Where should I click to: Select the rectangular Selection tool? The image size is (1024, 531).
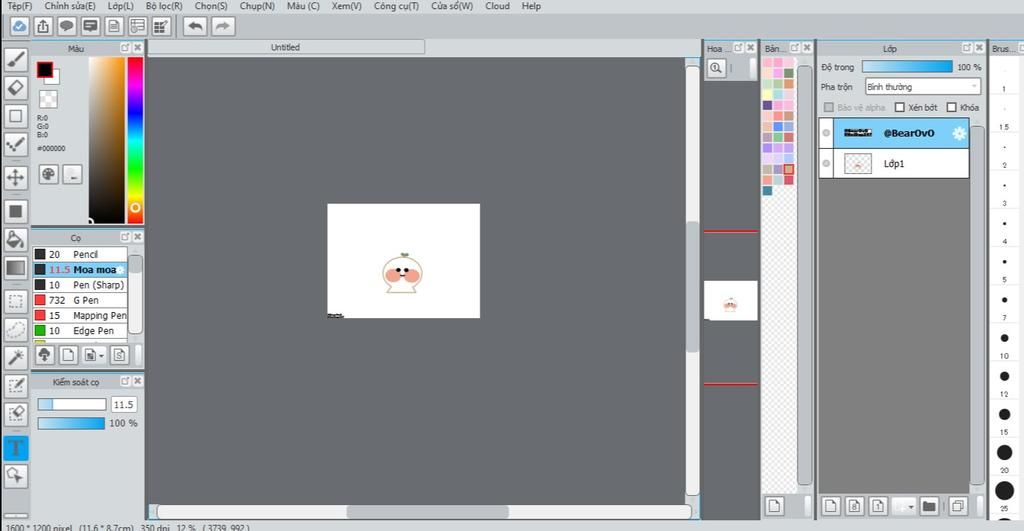(x=16, y=301)
